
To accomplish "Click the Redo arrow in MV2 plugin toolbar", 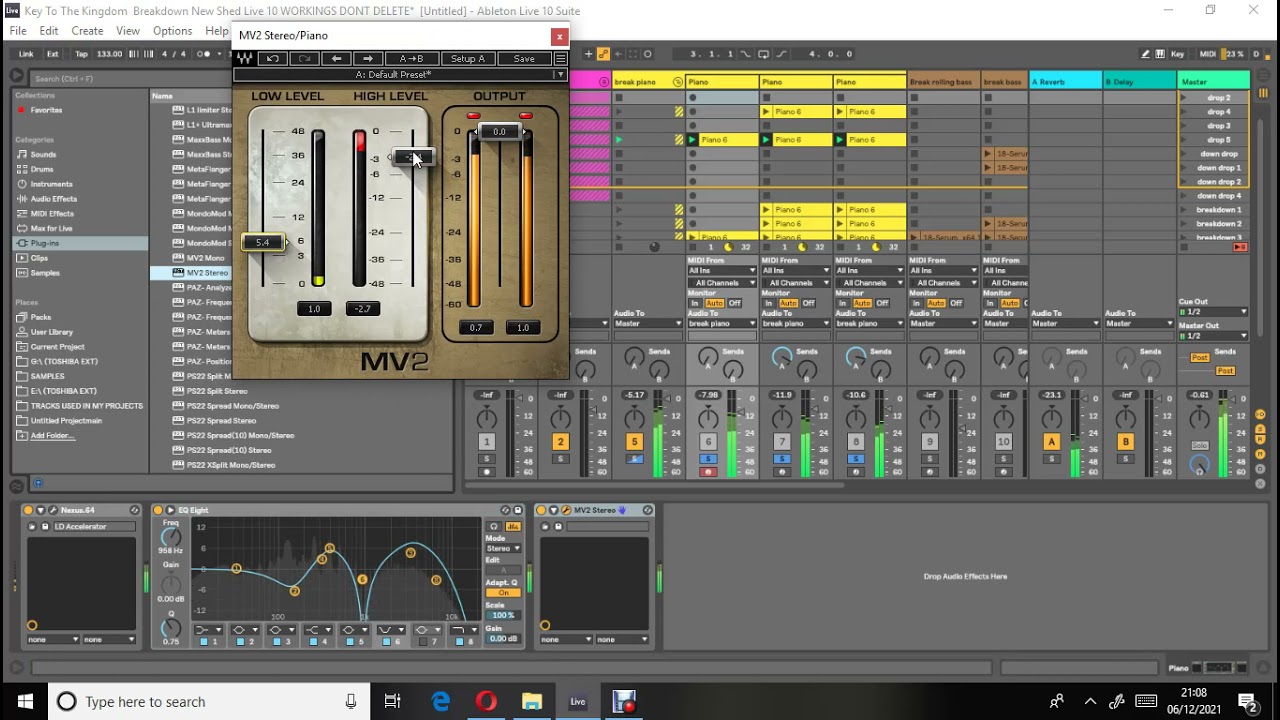I will coord(304,59).
